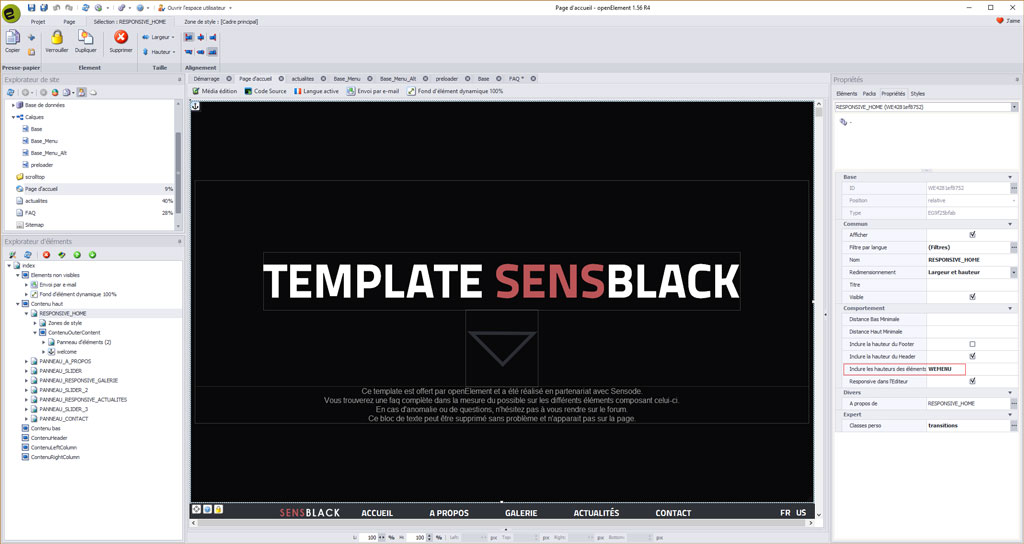Select FAQ page in site explorer
Viewport: 1024px width, 544px height.
click(30, 213)
